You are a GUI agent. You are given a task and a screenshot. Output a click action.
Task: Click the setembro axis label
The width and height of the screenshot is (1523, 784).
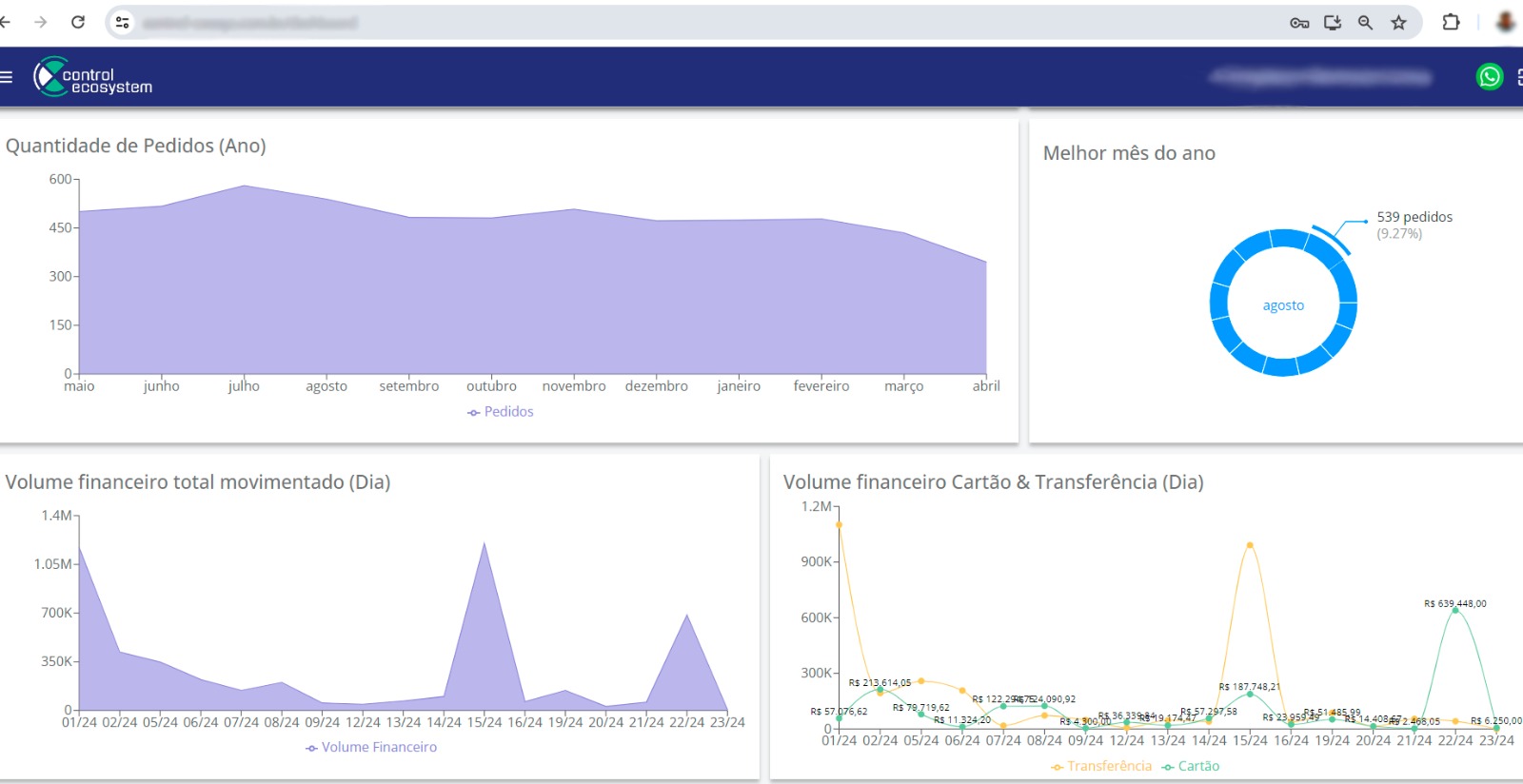[409, 386]
